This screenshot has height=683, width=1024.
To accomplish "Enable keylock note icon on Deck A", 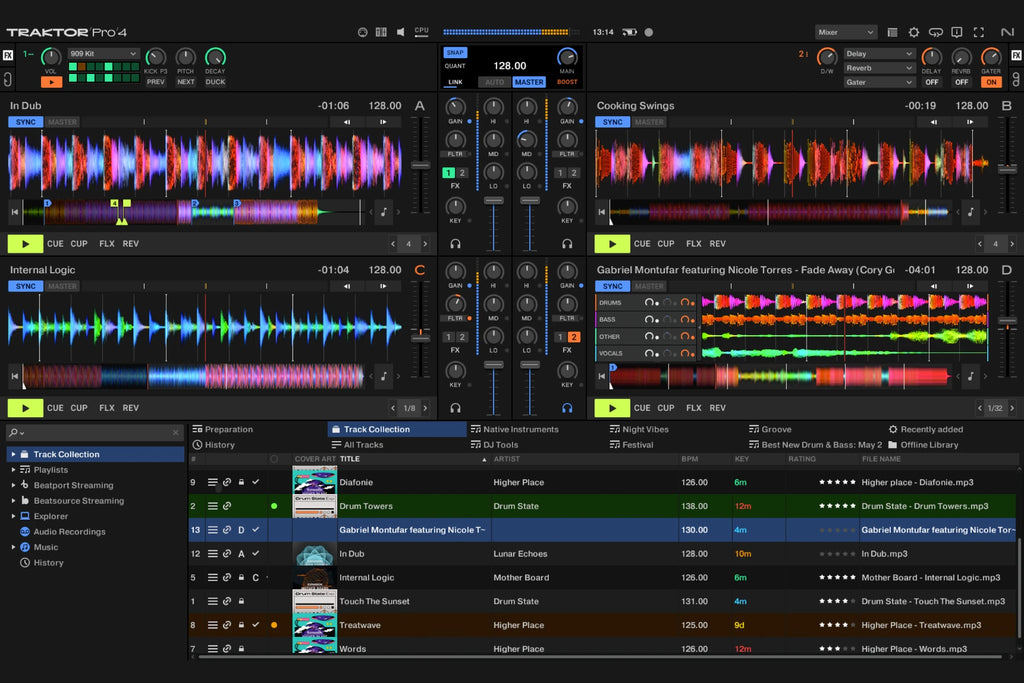I will click(384, 212).
